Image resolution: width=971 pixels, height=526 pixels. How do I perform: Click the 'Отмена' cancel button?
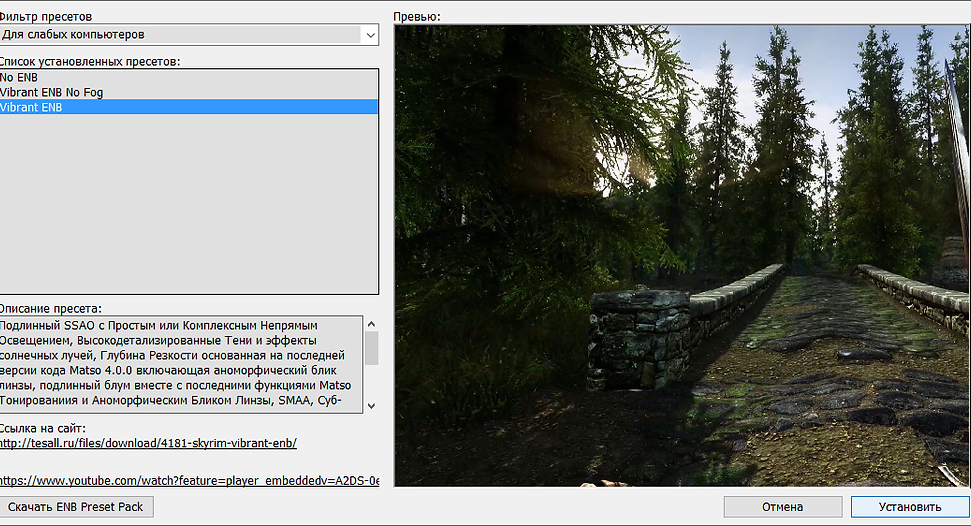click(783, 507)
